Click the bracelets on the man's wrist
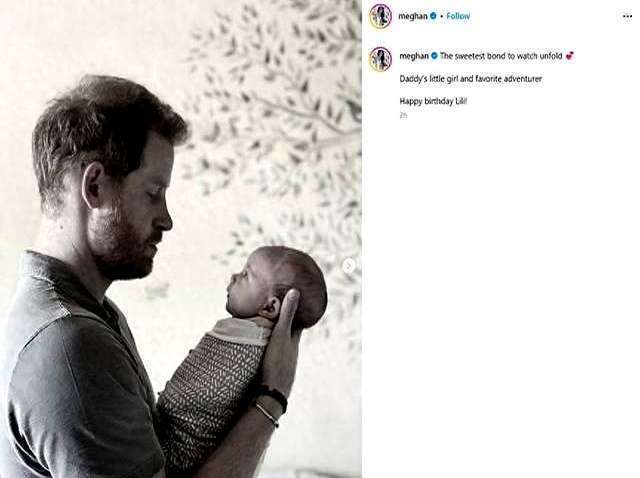Screen dimensions: 640x478 pos(271,404)
